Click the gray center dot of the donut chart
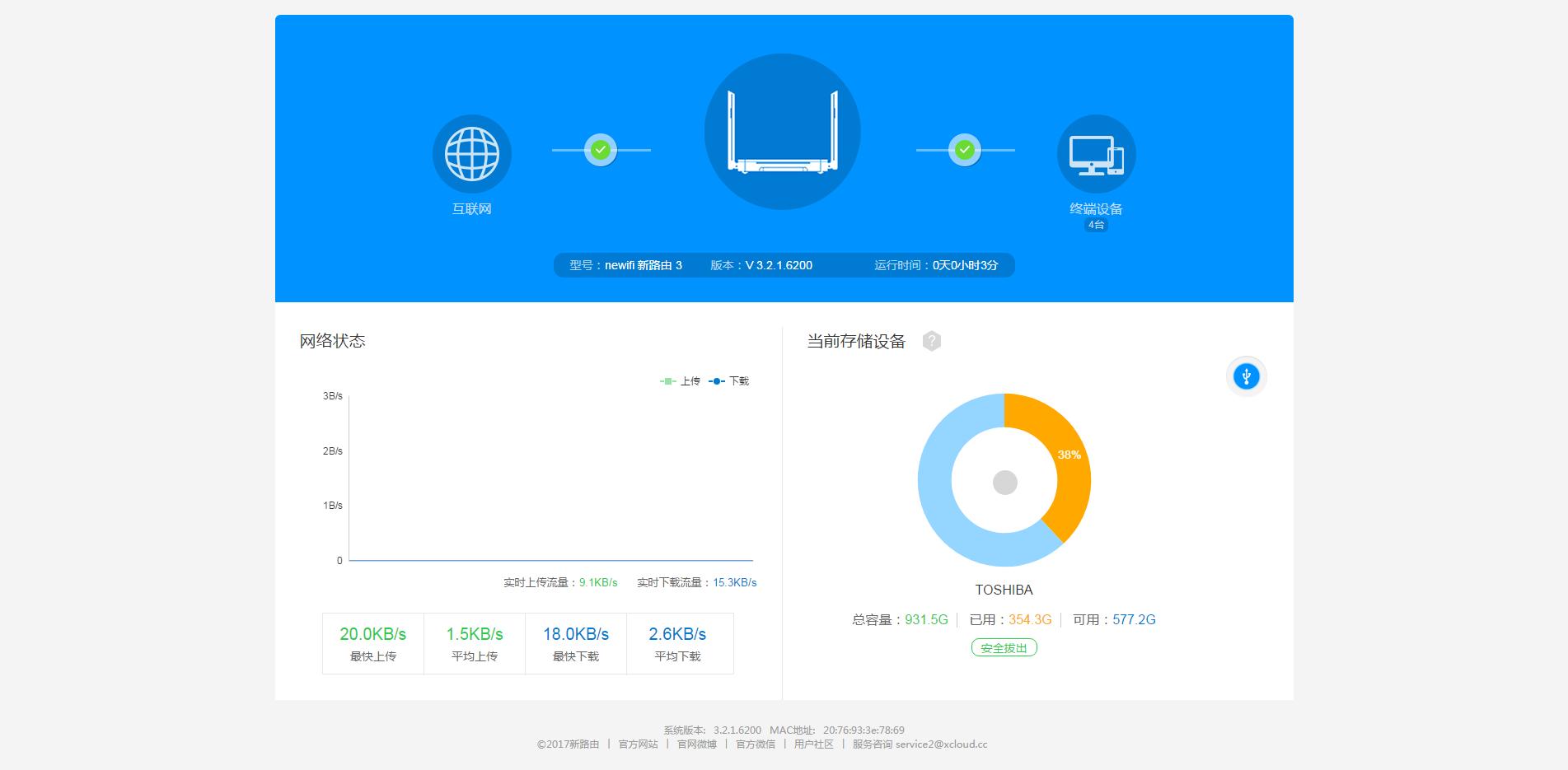This screenshot has width=1568, height=770. (x=1004, y=480)
